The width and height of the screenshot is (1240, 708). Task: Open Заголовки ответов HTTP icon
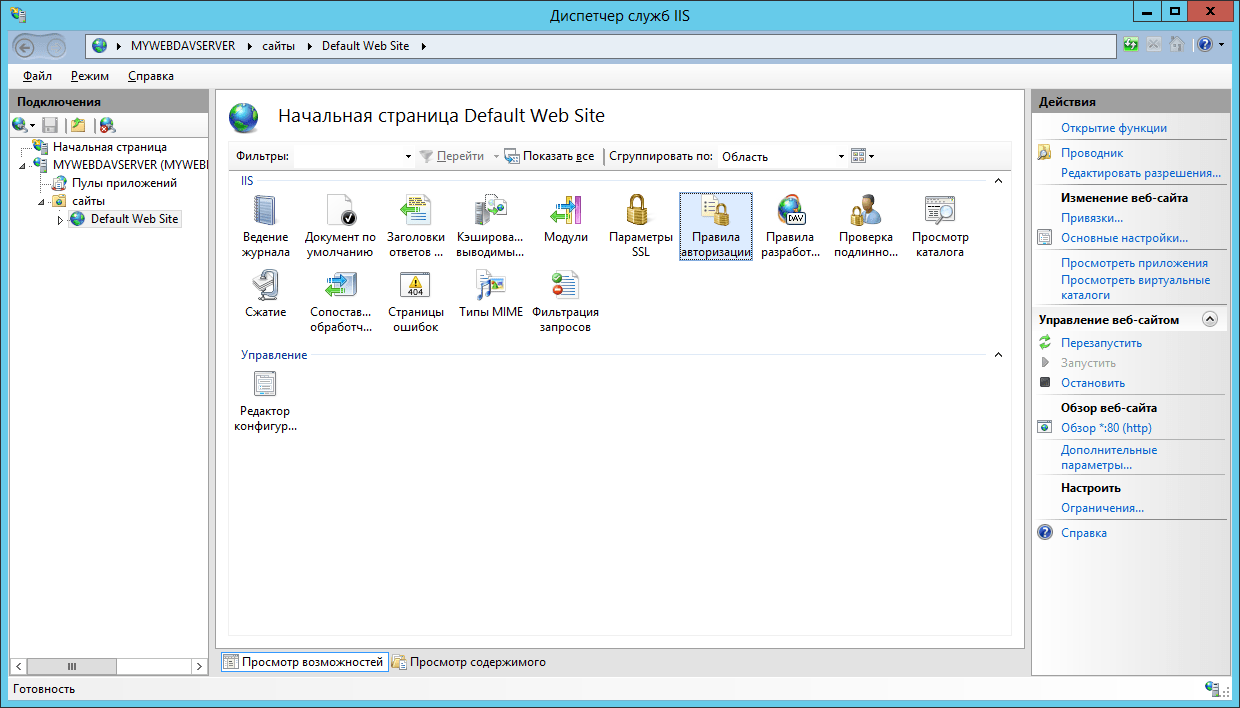(415, 227)
